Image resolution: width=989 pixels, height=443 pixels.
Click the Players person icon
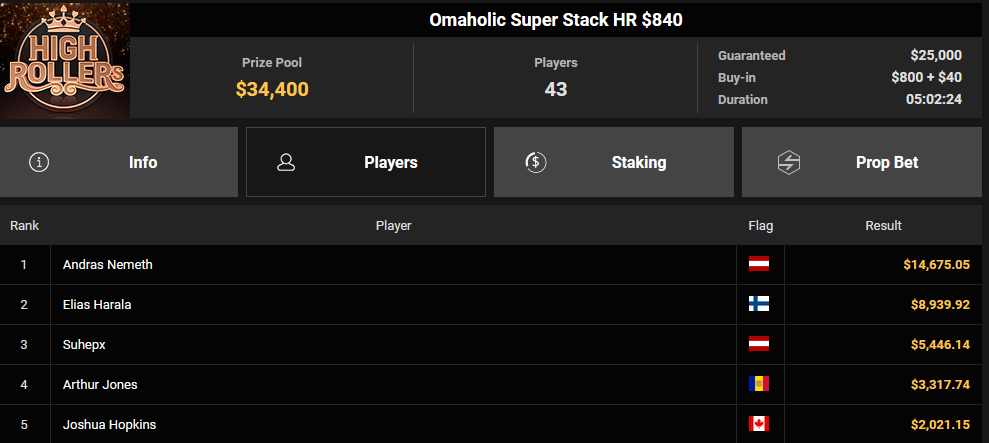click(x=286, y=162)
